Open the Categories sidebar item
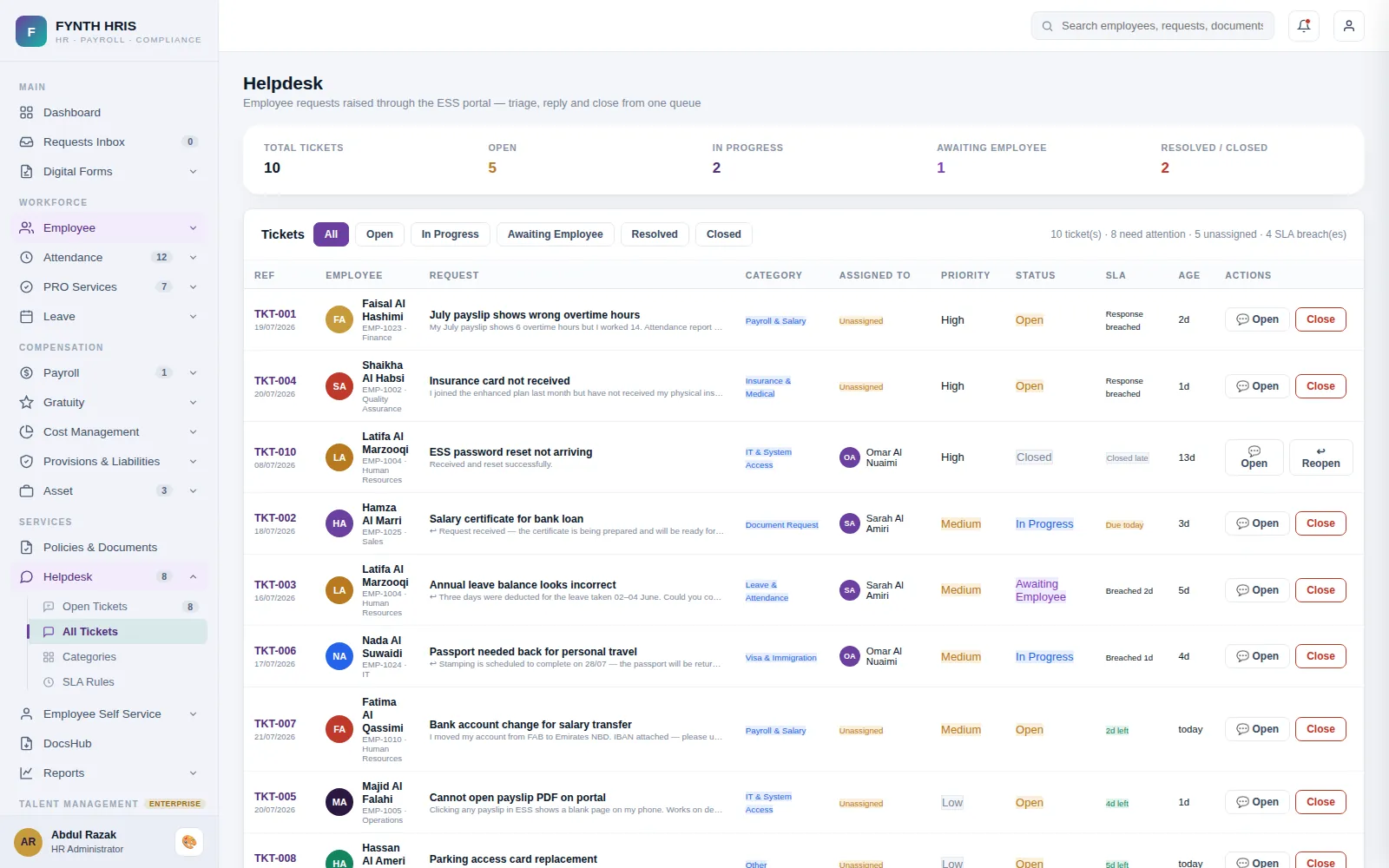1389x868 pixels. 117,657
